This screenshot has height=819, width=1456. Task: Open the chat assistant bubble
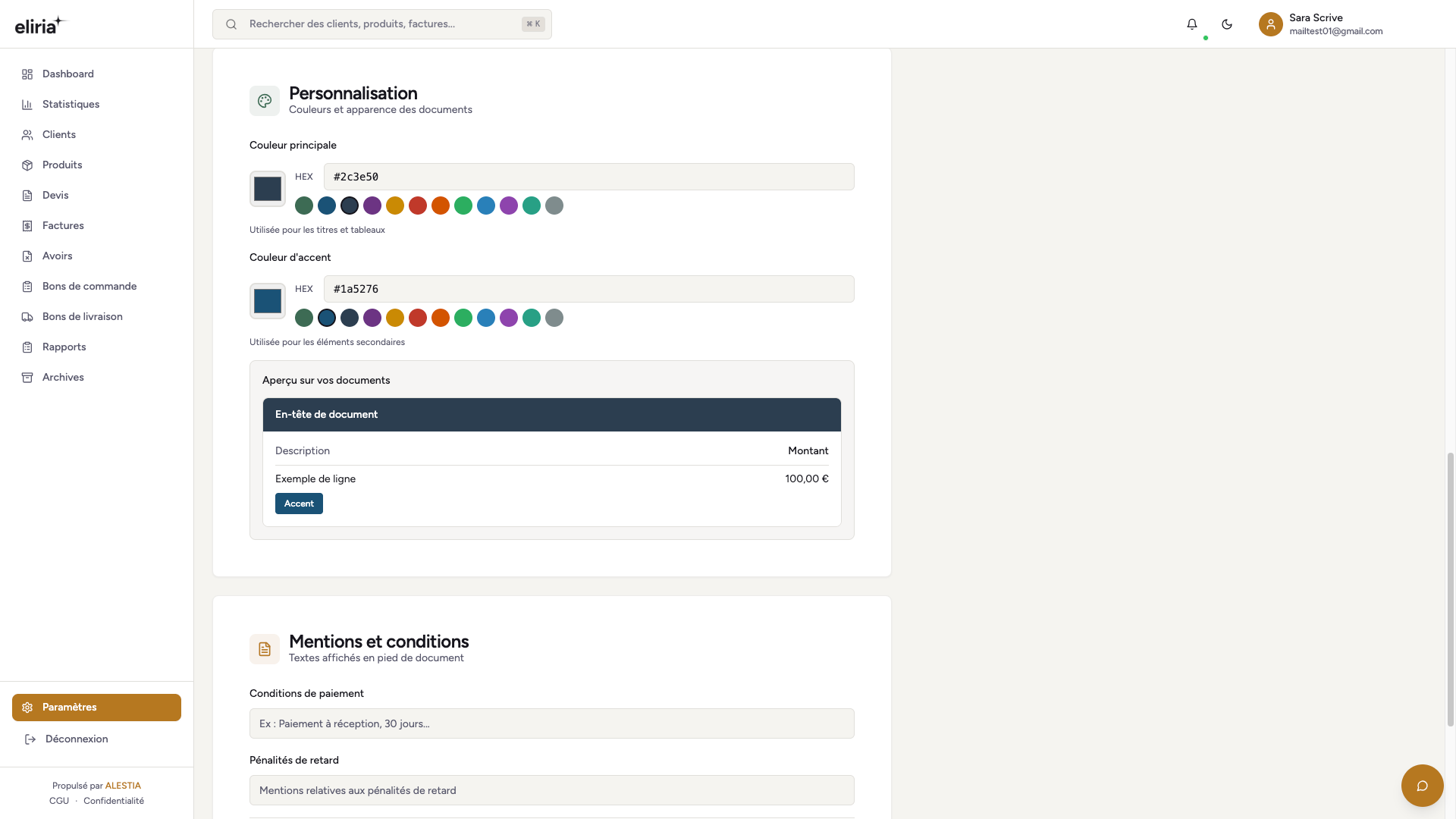tap(1423, 786)
